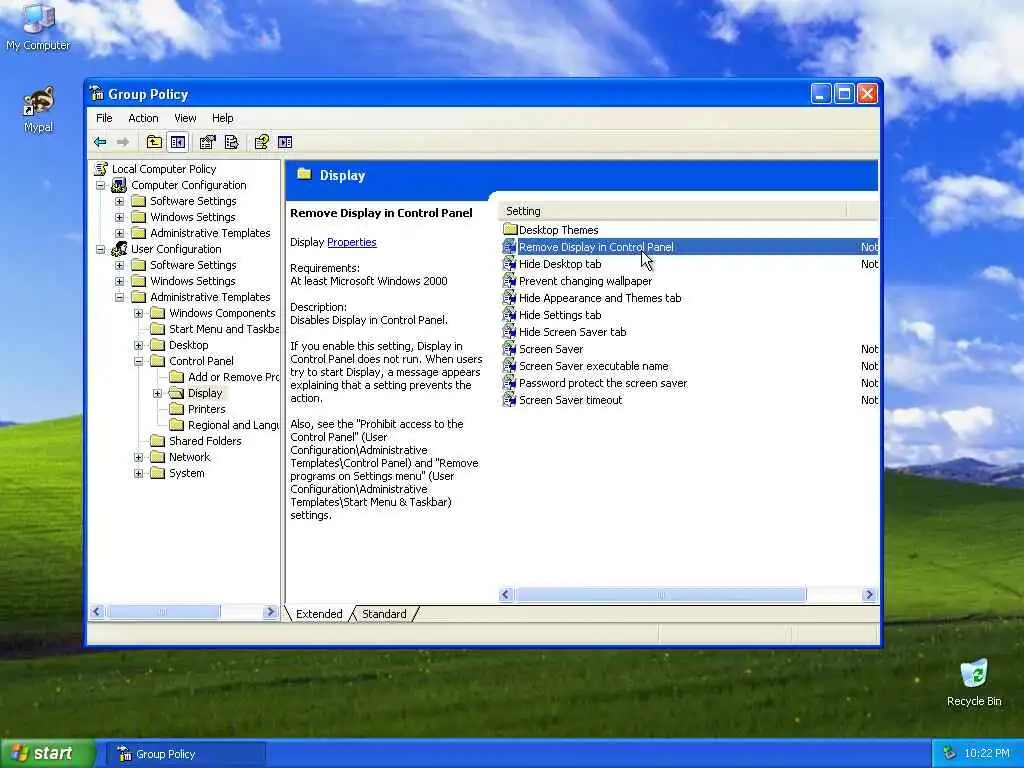
Task: Click the Forward arrow toolbar button
Action: tap(123, 142)
